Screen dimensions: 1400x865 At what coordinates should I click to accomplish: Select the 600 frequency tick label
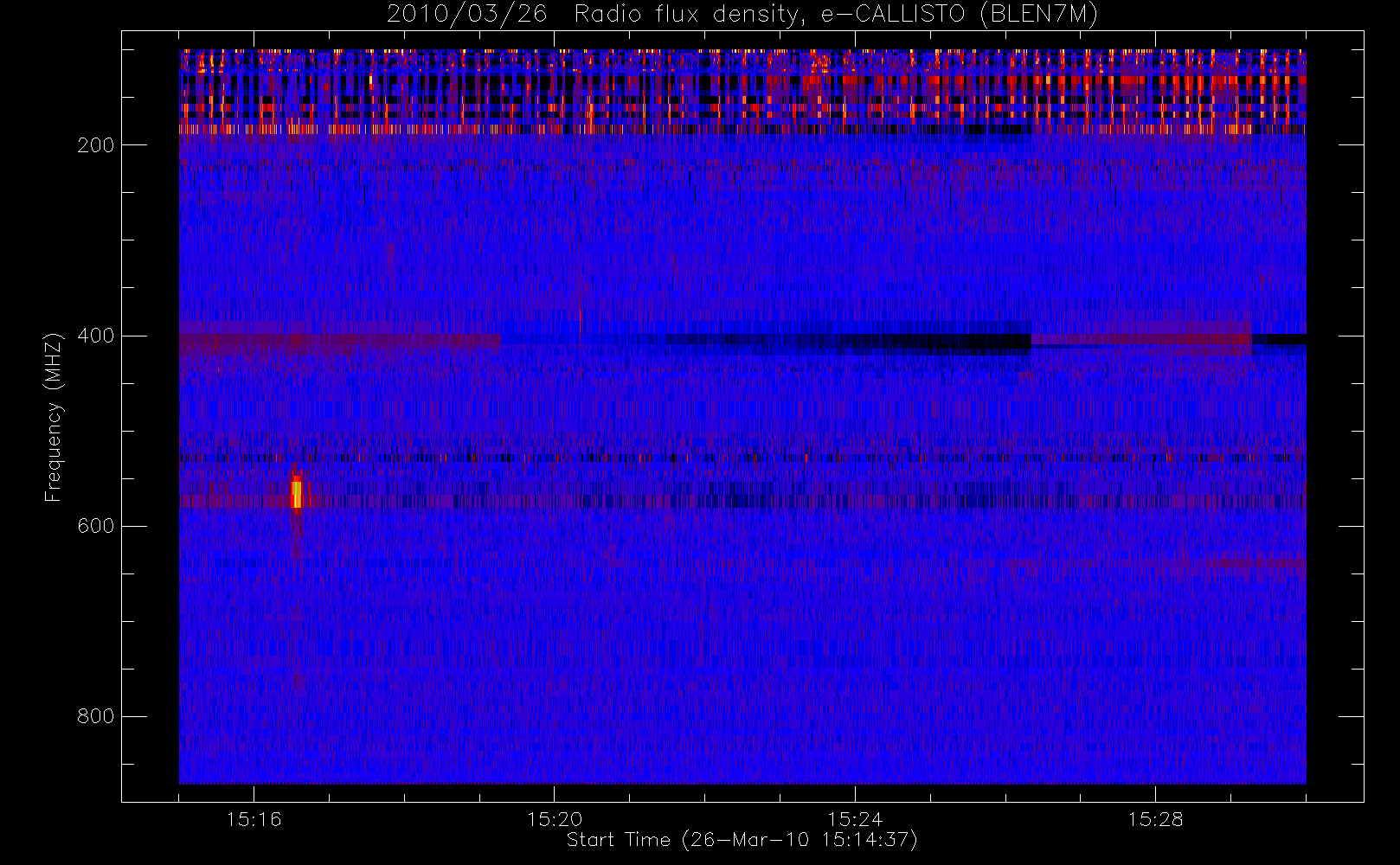click(96, 526)
